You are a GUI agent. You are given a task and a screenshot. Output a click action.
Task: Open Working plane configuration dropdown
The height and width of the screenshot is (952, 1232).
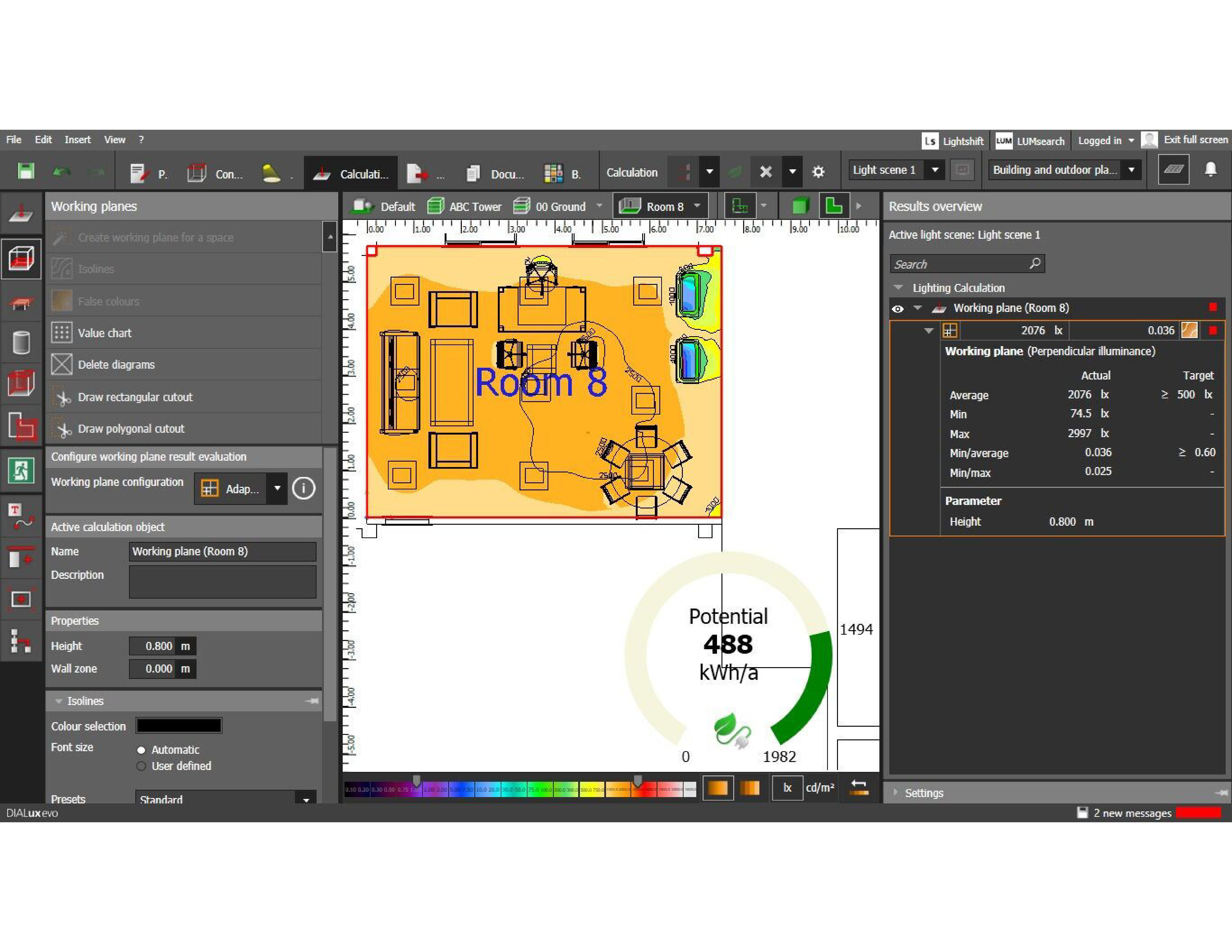tap(277, 488)
